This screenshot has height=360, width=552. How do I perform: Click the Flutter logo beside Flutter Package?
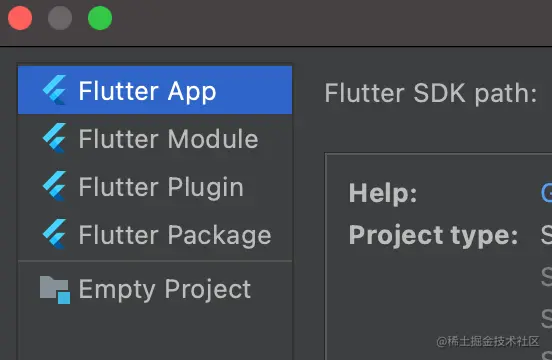[54, 234]
